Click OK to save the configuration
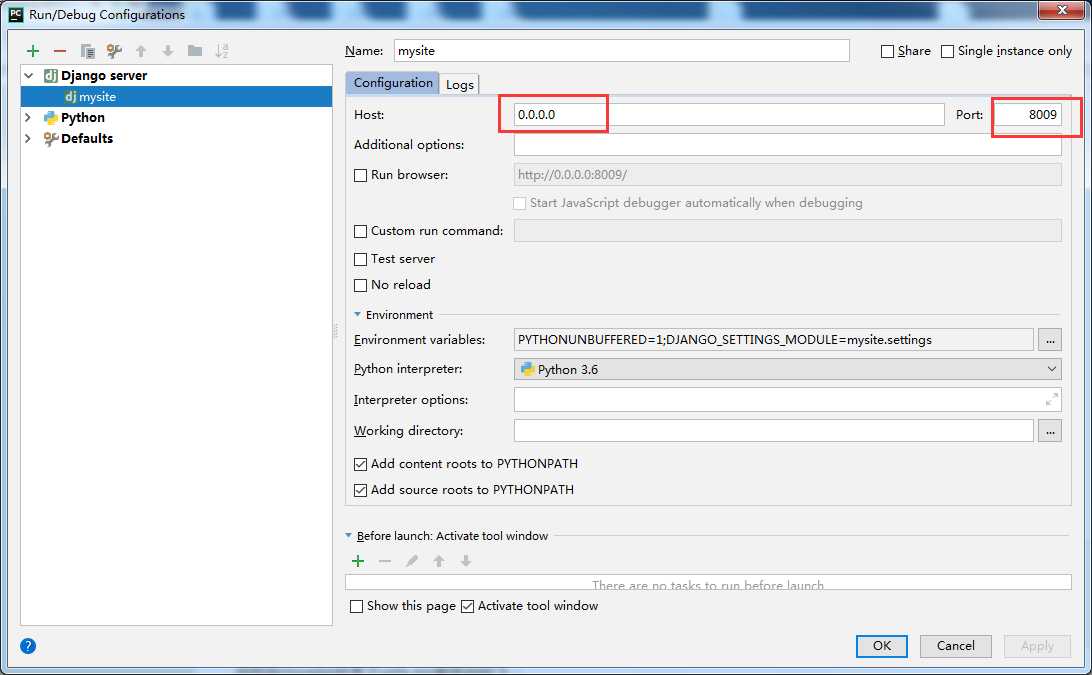1092x675 pixels. point(882,646)
